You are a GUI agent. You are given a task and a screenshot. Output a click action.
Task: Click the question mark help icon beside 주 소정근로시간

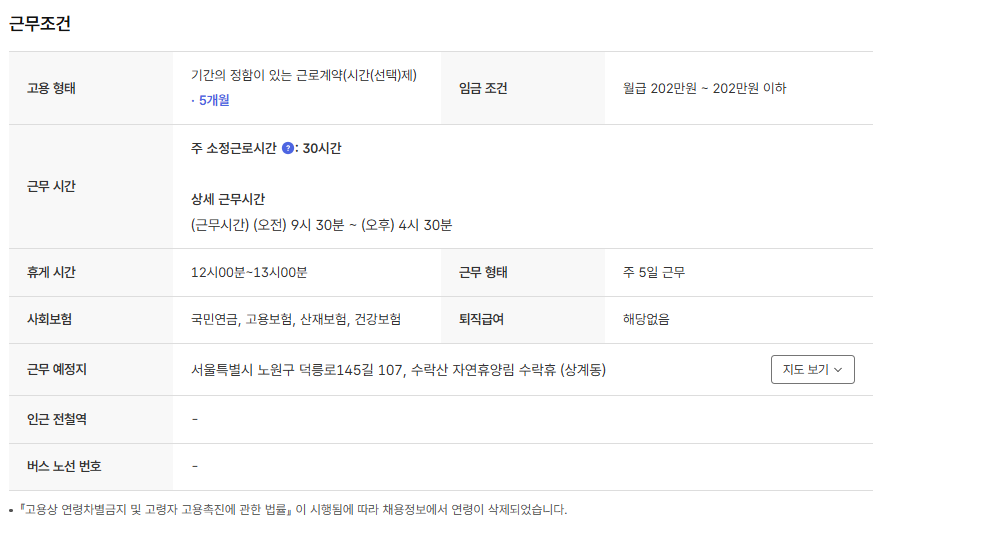288,148
